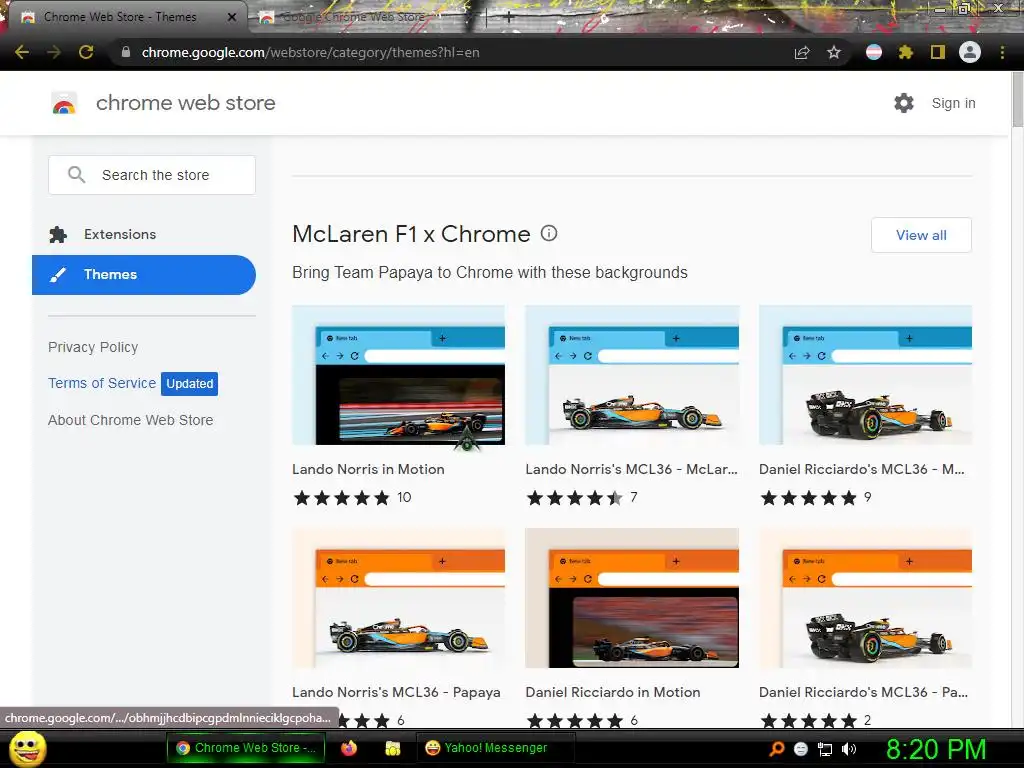Open the yellow folder taskbar icon
1024x768 pixels.
[x=392, y=748]
